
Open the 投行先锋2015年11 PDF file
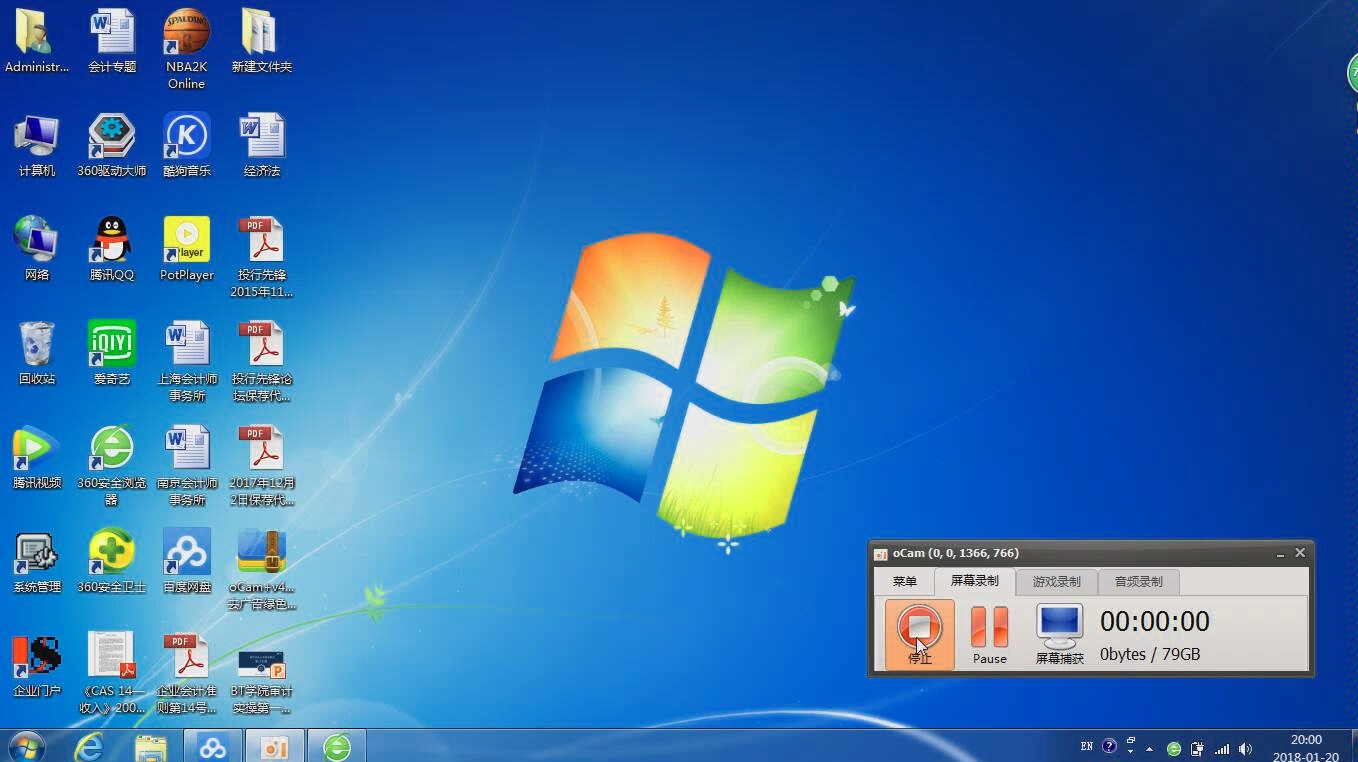(x=261, y=257)
